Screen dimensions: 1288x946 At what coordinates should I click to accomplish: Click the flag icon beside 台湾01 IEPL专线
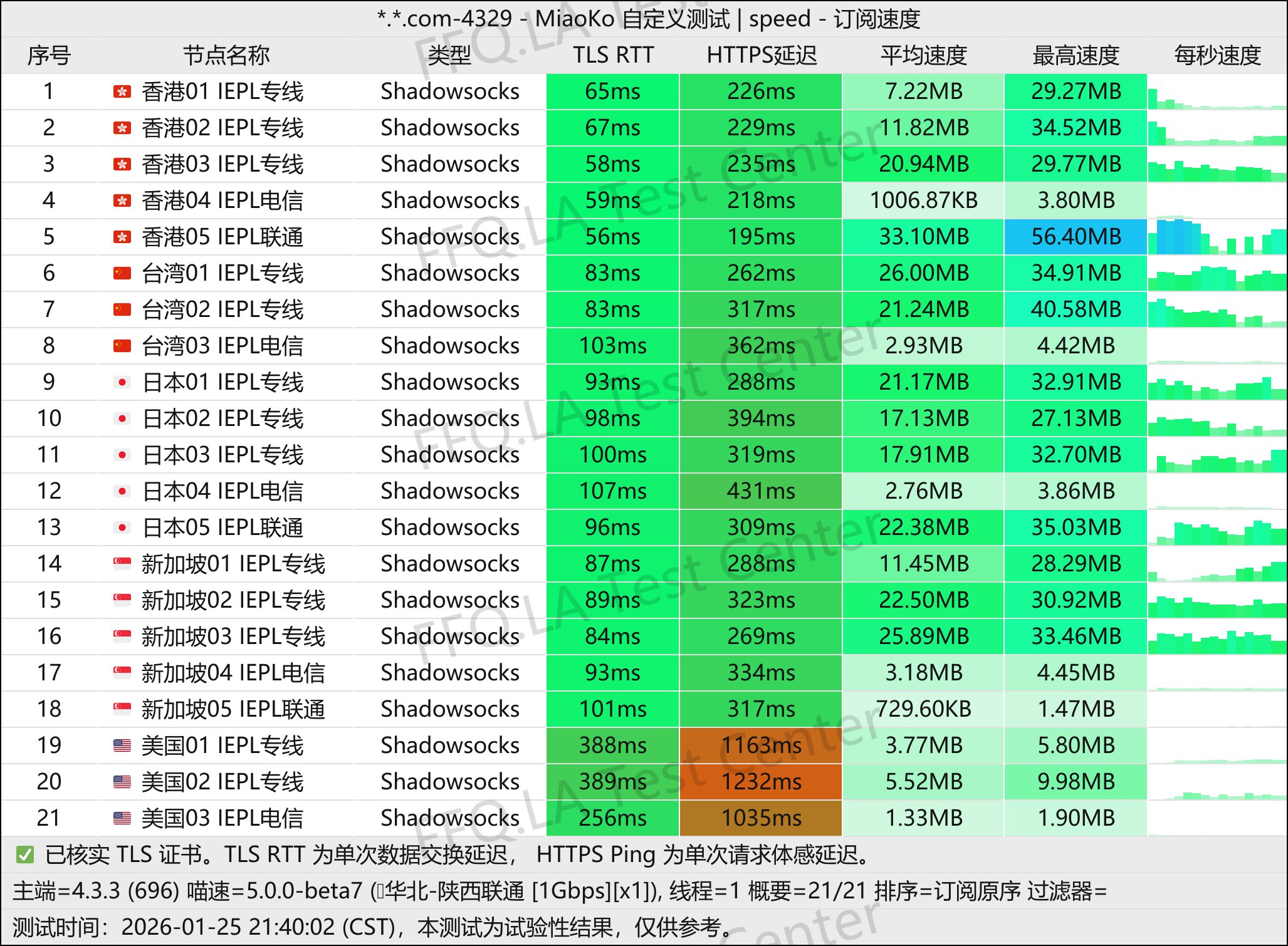pyautogui.click(x=122, y=274)
